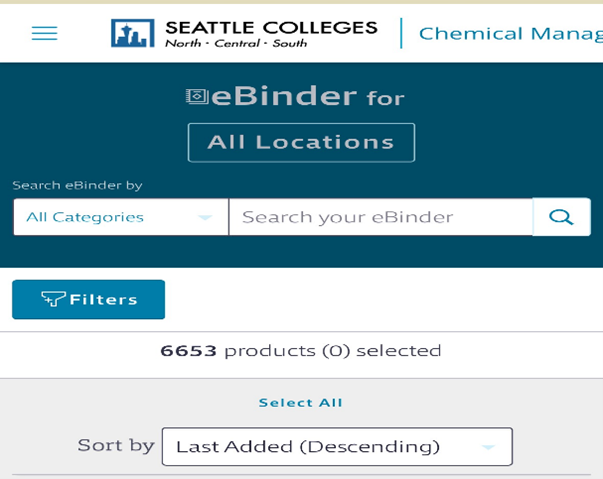Focus the Search your eBinder field
This screenshot has width=603, height=479.
(380, 217)
